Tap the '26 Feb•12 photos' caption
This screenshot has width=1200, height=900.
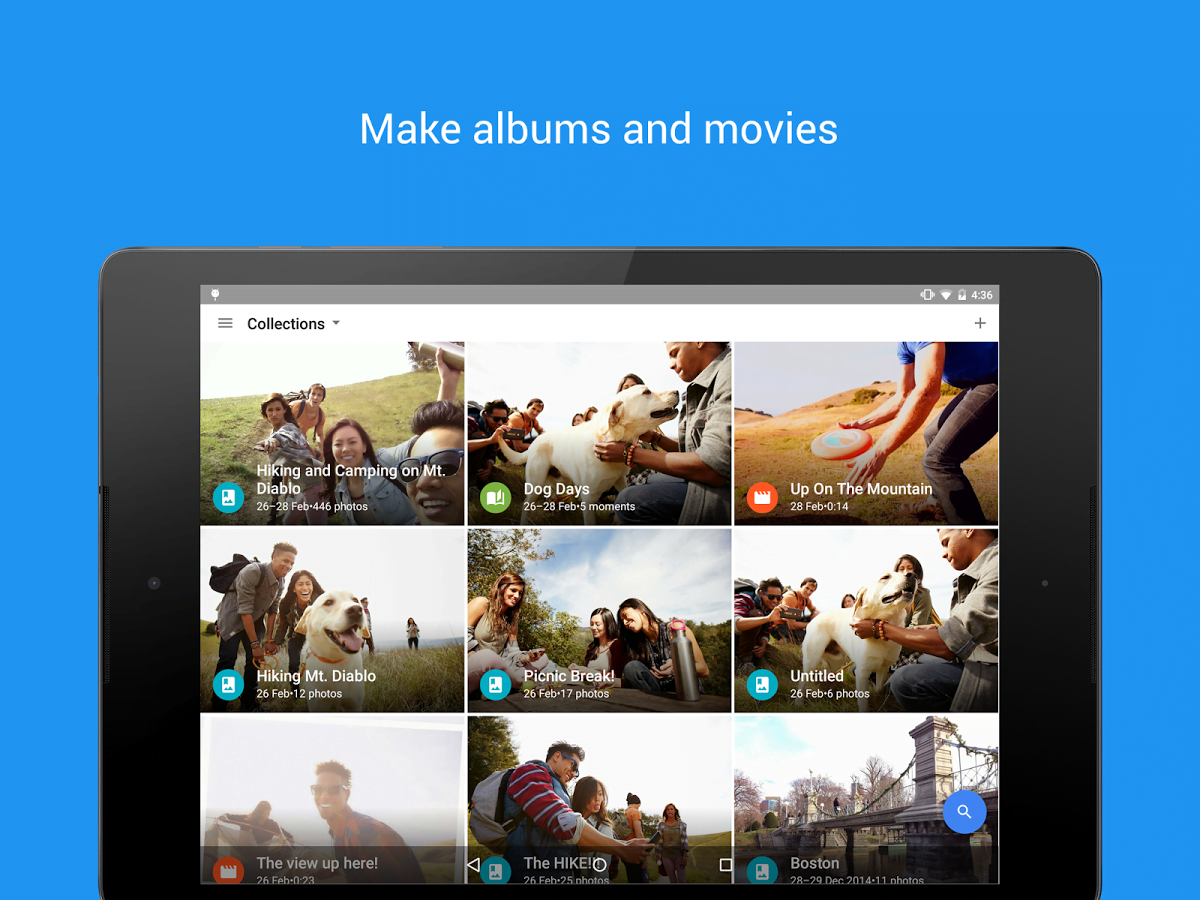(299, 694)
